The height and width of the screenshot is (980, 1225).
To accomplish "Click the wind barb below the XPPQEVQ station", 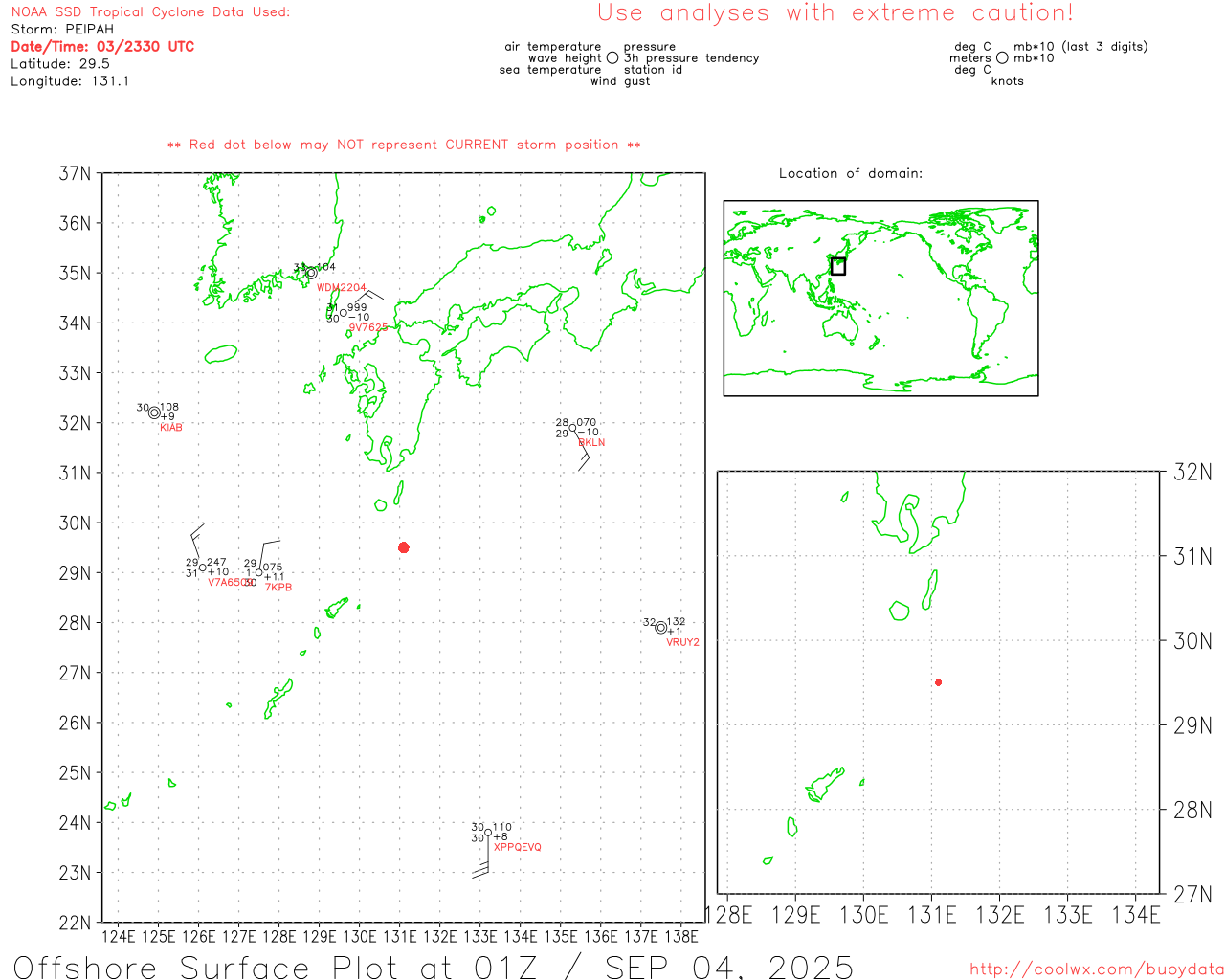I will [482, 857].
